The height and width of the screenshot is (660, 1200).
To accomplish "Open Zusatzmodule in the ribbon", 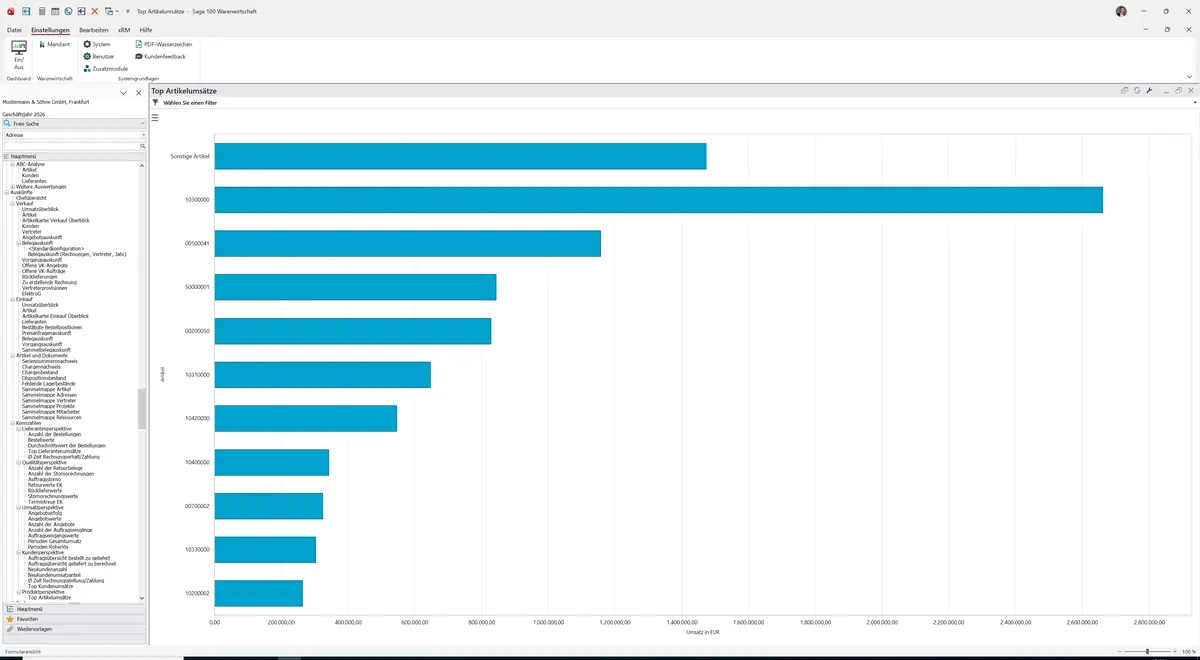I will [105, 68].
